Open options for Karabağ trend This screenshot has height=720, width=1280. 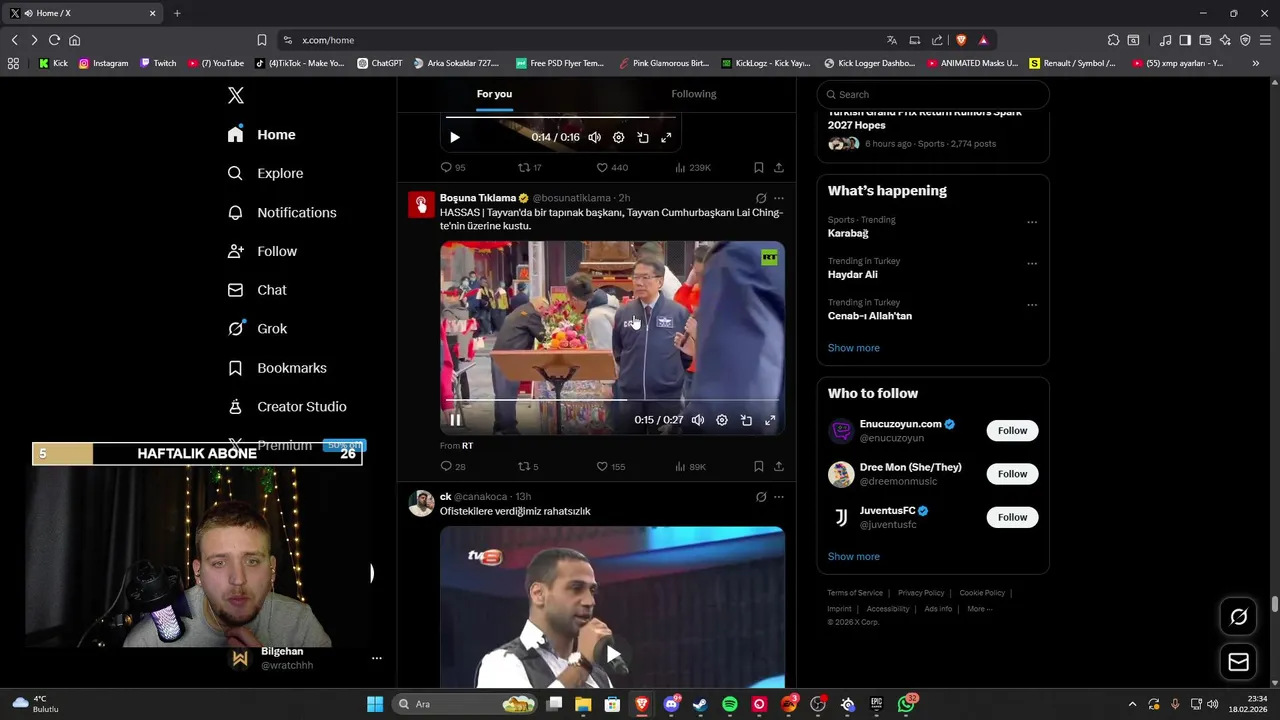[x=1032, y=222]
